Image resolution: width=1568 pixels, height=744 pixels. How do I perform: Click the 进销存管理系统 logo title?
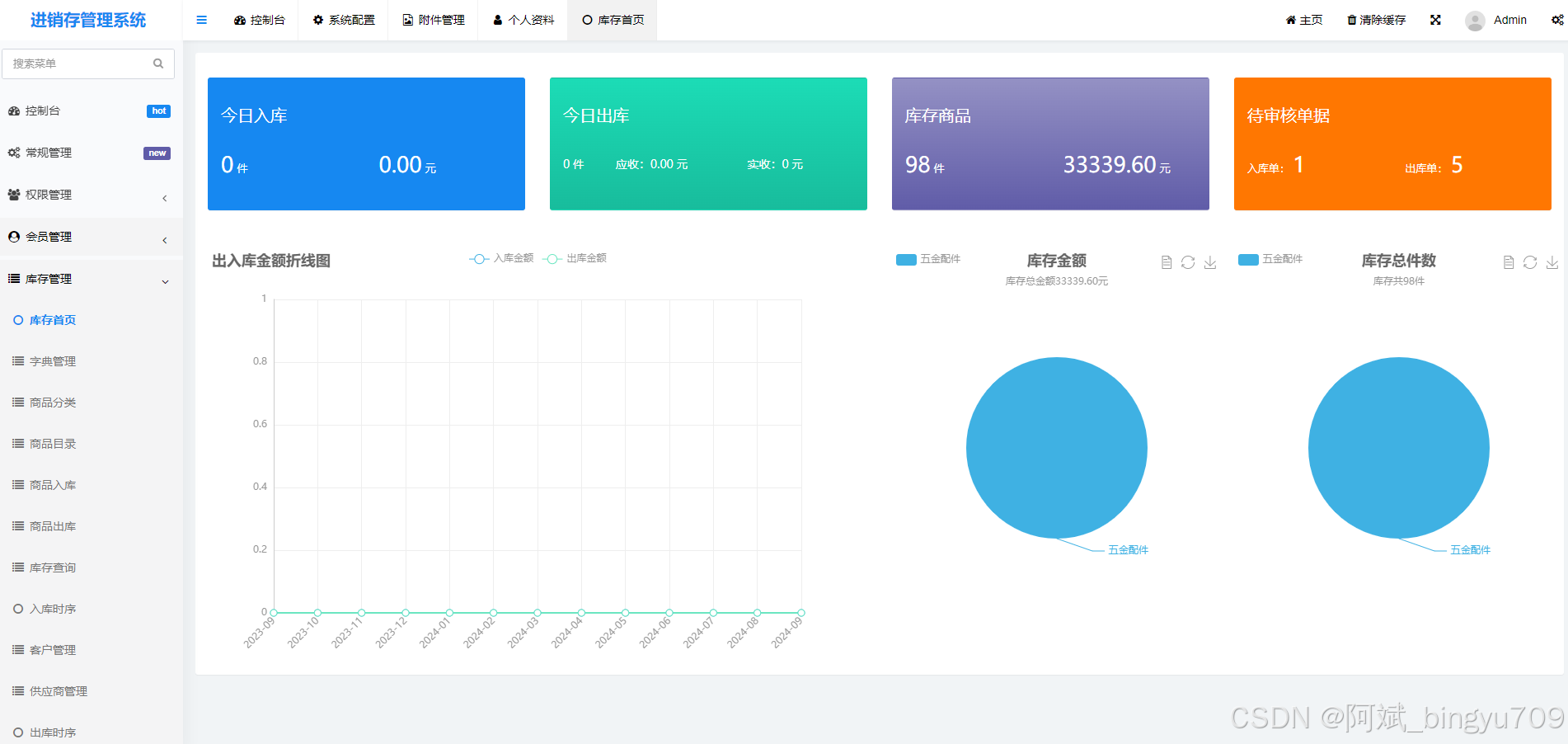coord(88,20)
